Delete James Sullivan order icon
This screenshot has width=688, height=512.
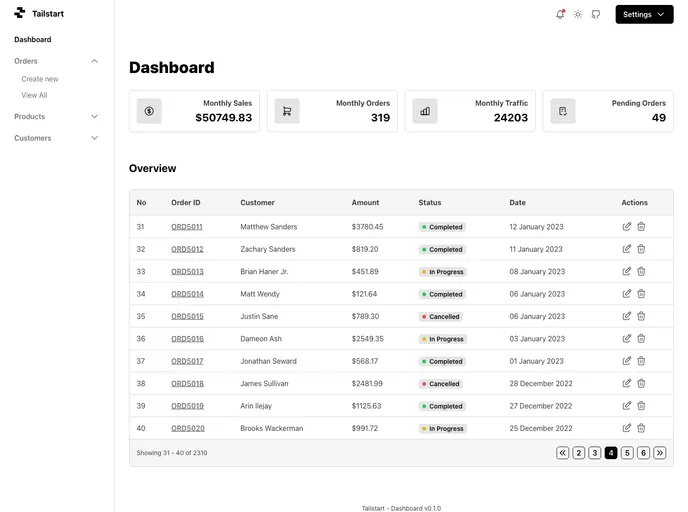point(641,383)
